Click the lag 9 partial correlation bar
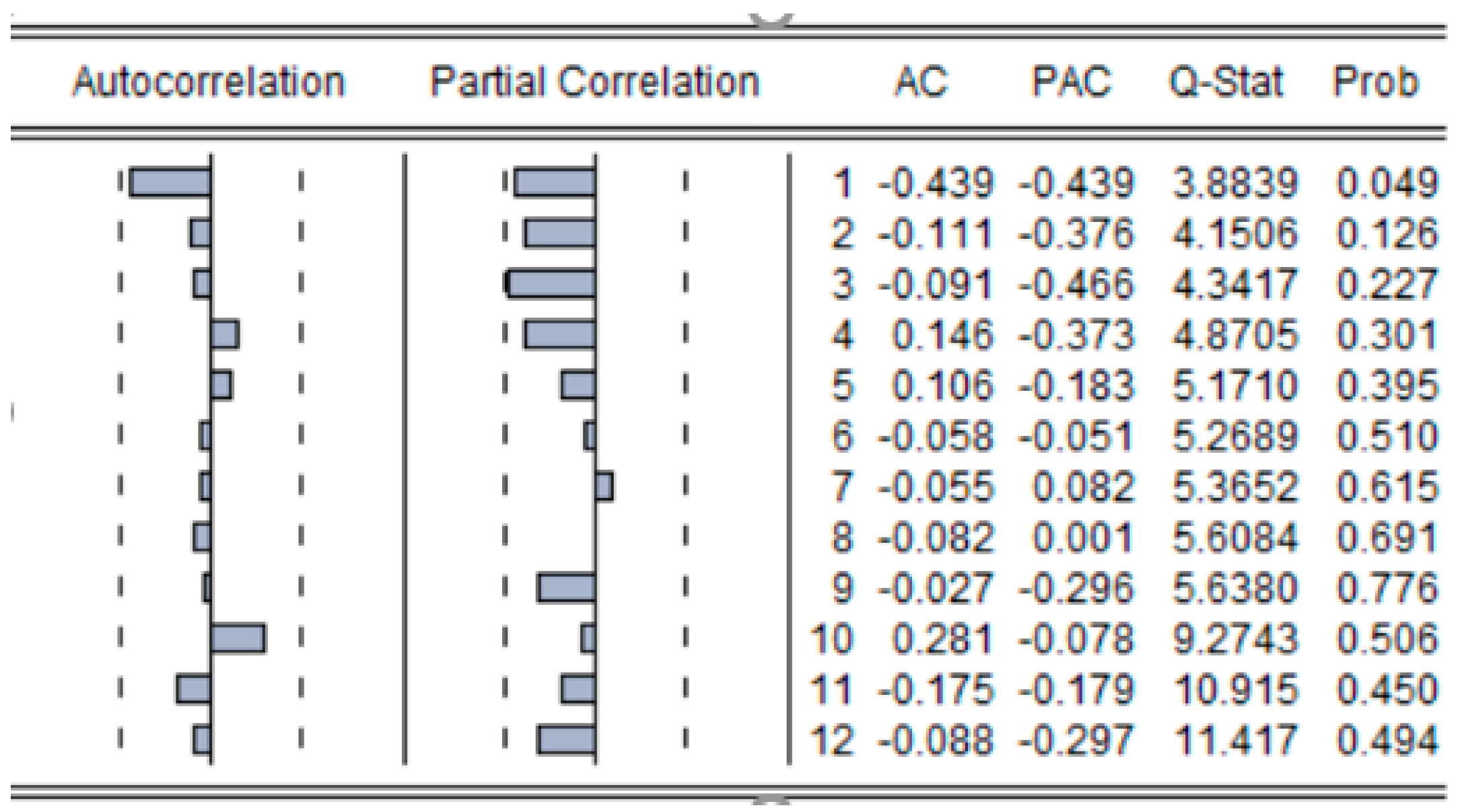 pyautogui.click(x=566, y=589)
